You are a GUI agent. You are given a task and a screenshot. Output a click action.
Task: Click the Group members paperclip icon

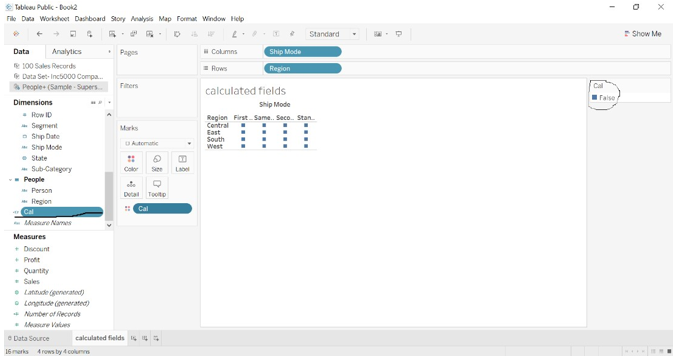(255, 34)
